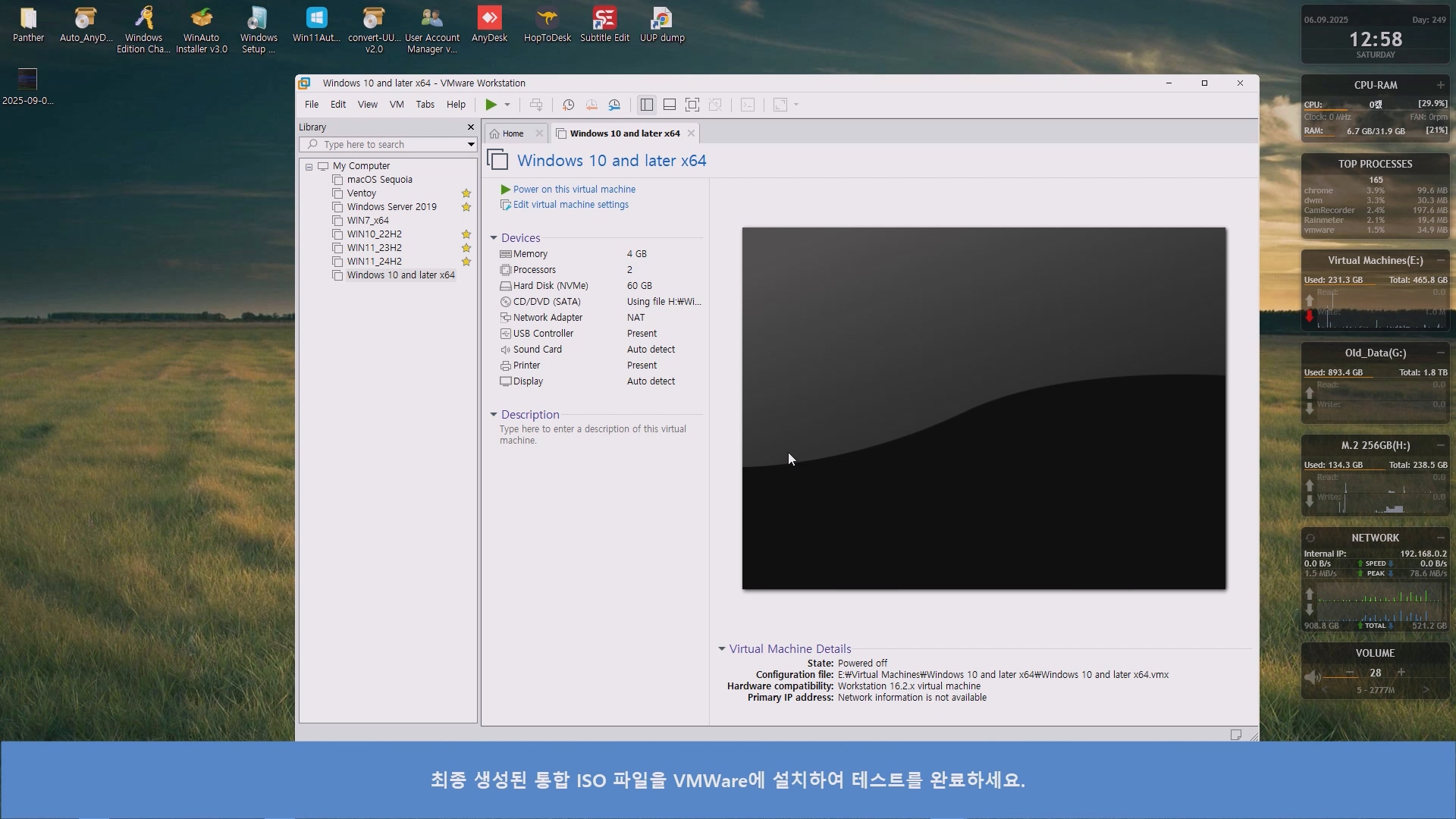
Task: Click Edit virtual machine settings link
Action: point(571,205)
